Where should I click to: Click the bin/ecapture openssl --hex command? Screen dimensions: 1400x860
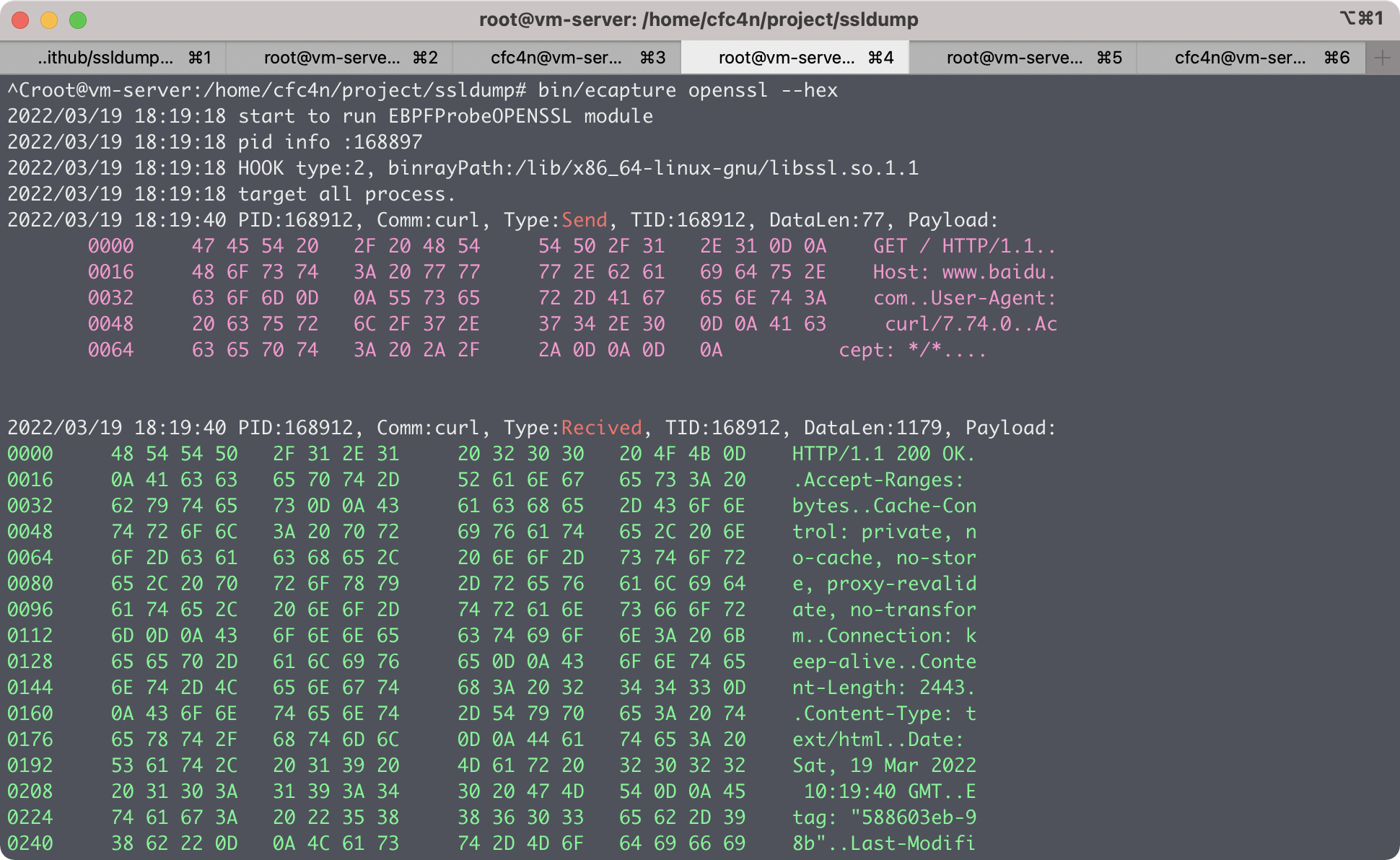tap(688, 90)
